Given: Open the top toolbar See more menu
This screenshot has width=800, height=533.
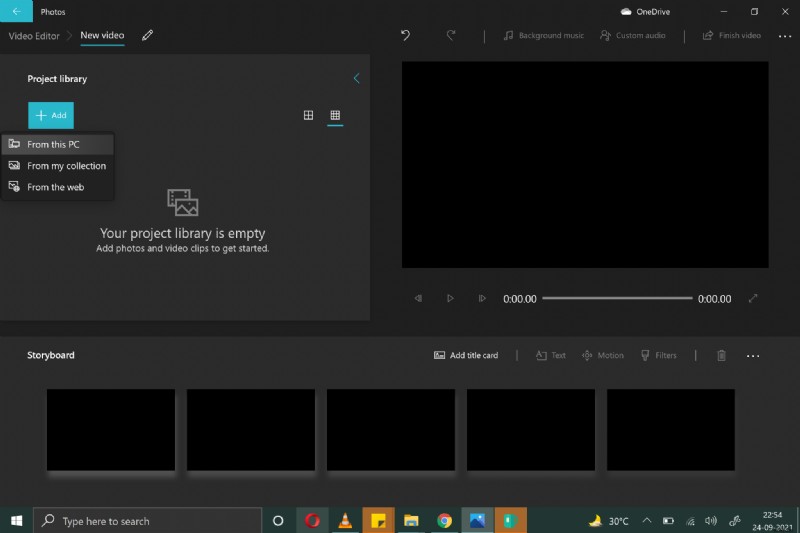Looking at the screenshot, I should coord(785,36).
